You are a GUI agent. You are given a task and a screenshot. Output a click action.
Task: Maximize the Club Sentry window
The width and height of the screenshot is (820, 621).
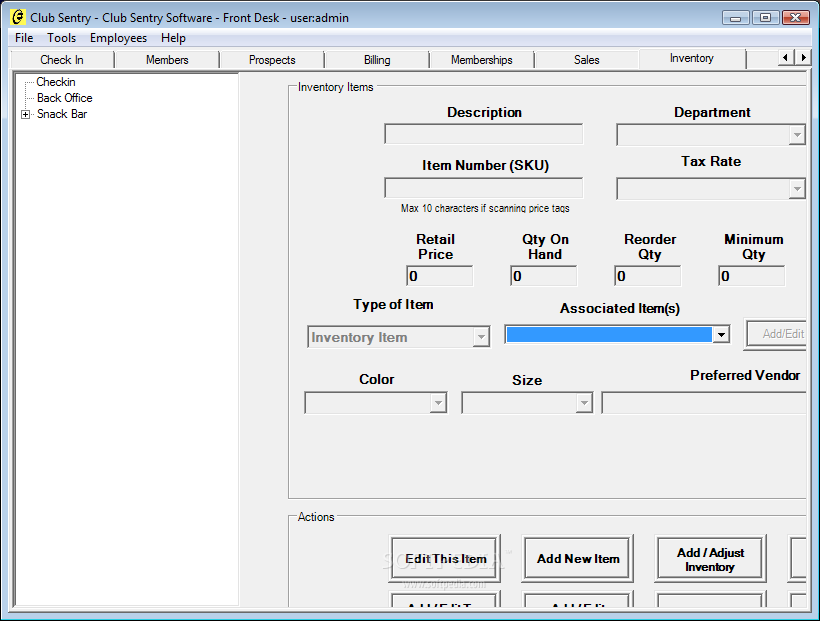[766, 18]
